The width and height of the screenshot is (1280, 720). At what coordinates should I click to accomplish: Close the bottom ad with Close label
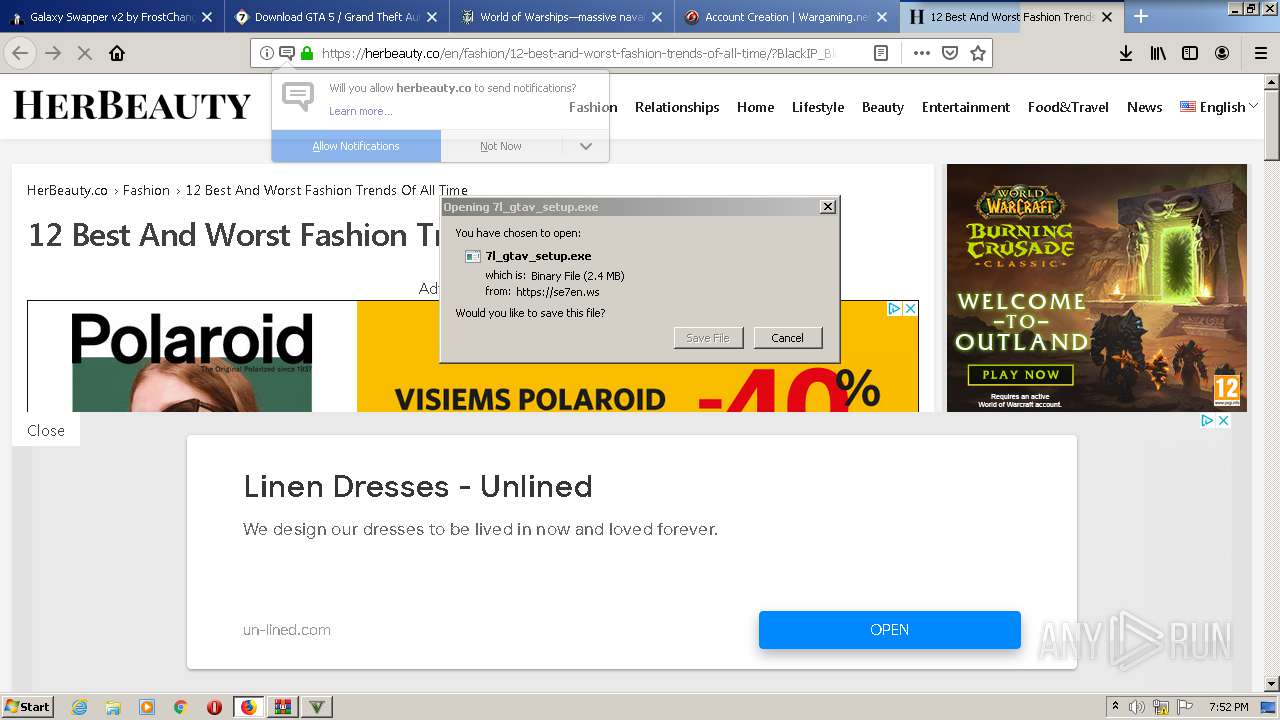coord(46,431)
